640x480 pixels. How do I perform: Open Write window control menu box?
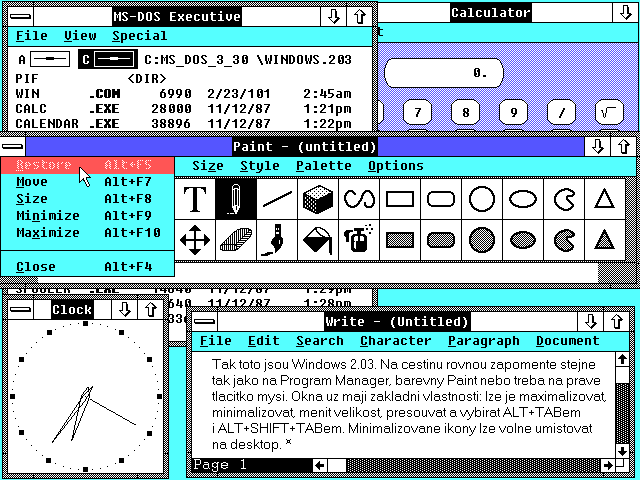[x=204, y=322]
